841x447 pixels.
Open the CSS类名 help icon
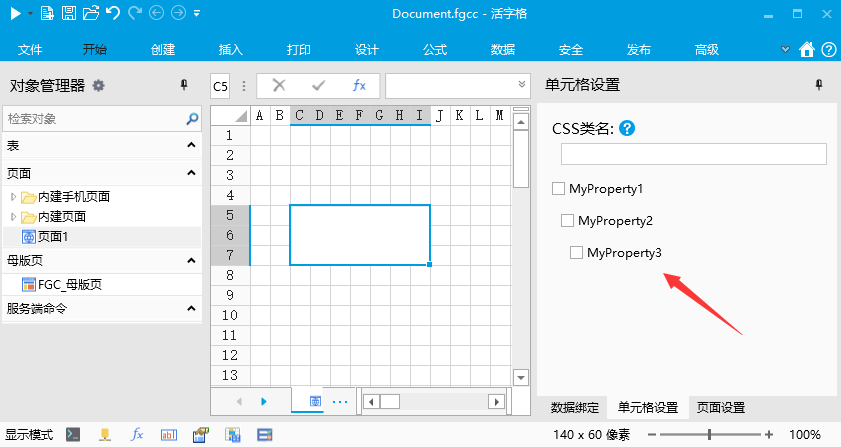(627, 128)
